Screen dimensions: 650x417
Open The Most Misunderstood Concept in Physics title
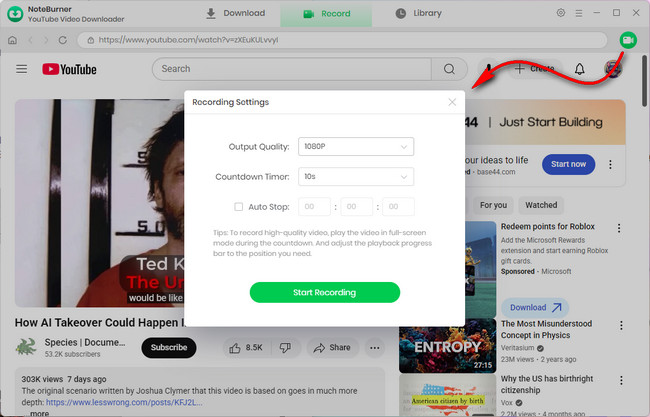[x=546, y=329]
